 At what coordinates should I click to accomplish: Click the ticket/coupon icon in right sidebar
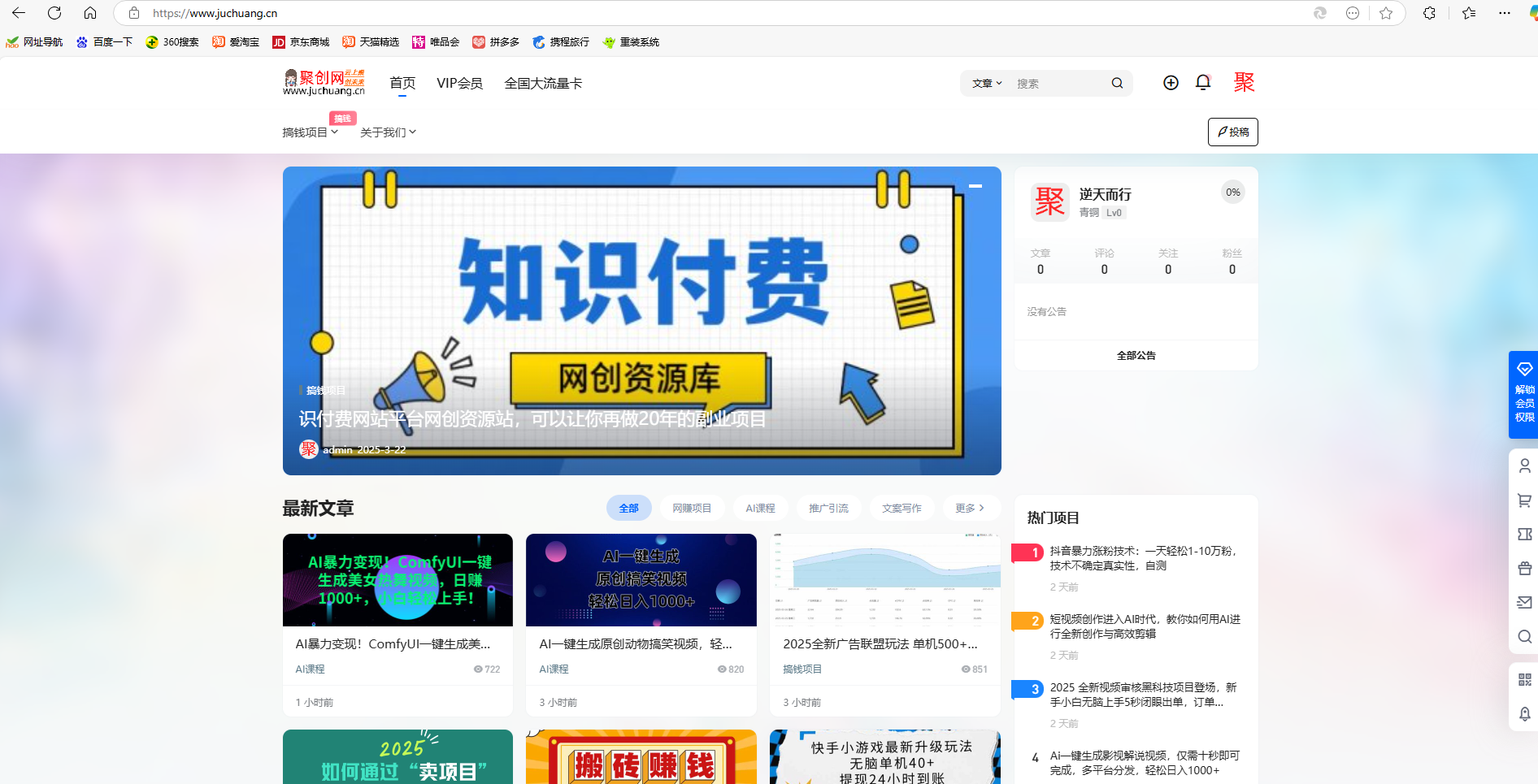coord(1524,534)
